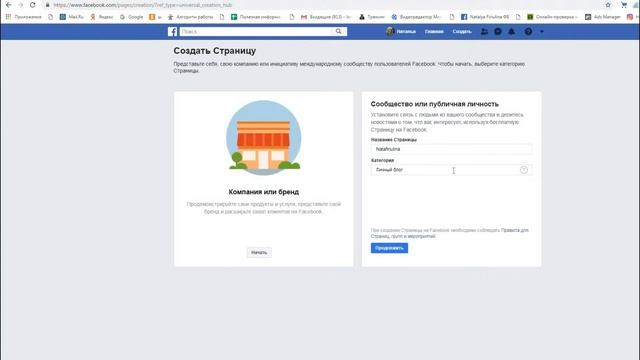
Task: Open the Видеоредактор bookmark
Action: point(416,17)
